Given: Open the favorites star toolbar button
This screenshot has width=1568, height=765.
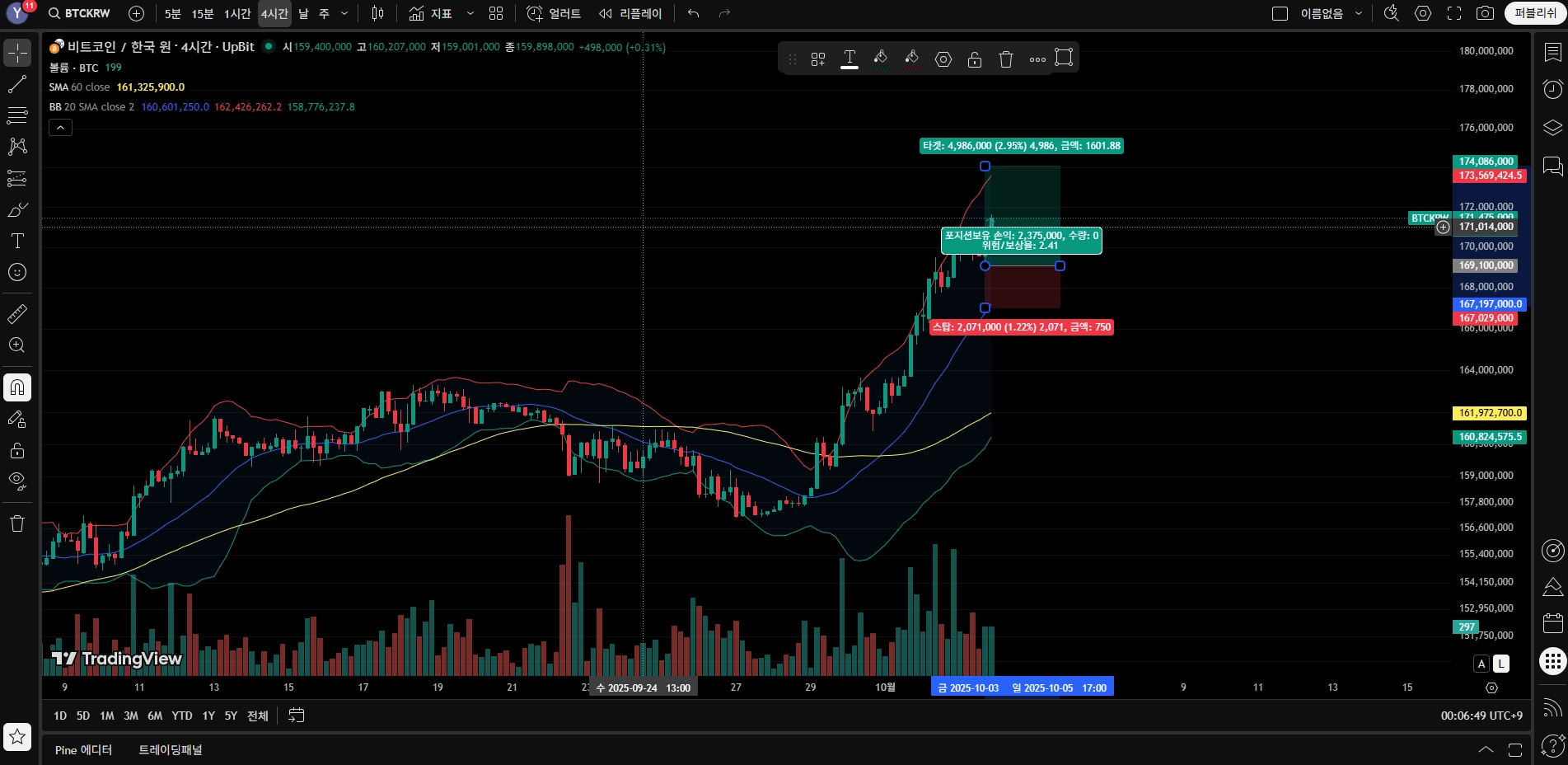Looking at the screenshot, I should [x=17, y=736].
